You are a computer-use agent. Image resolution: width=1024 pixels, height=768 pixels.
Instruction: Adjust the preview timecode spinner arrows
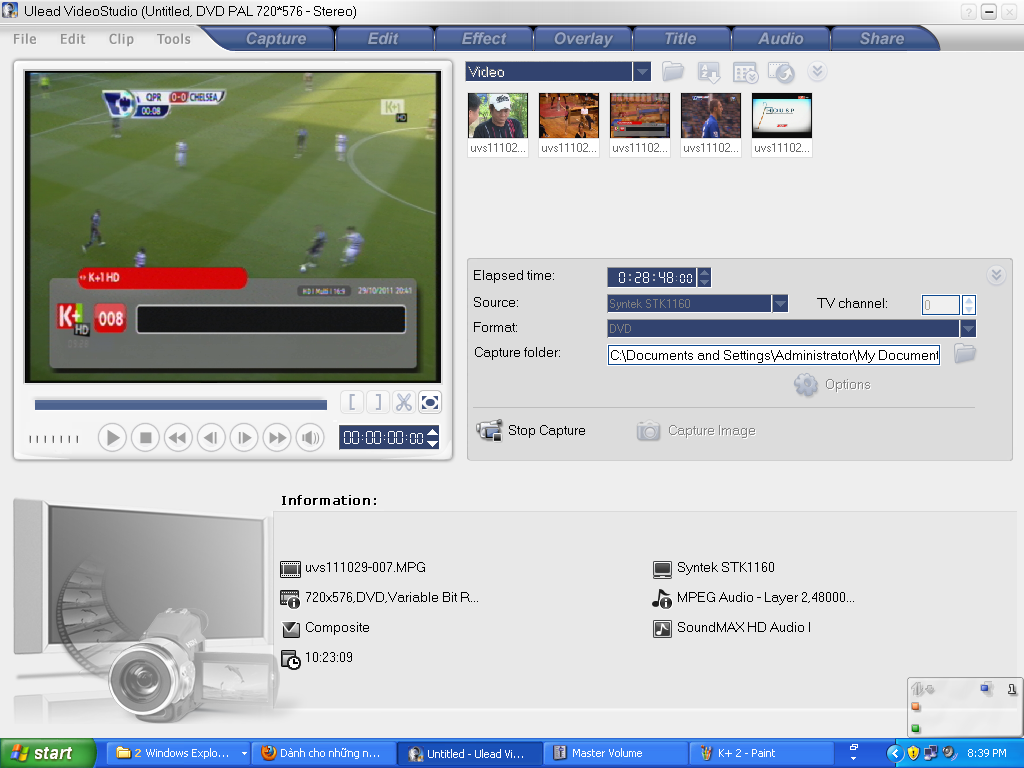[x=432, y=438]
